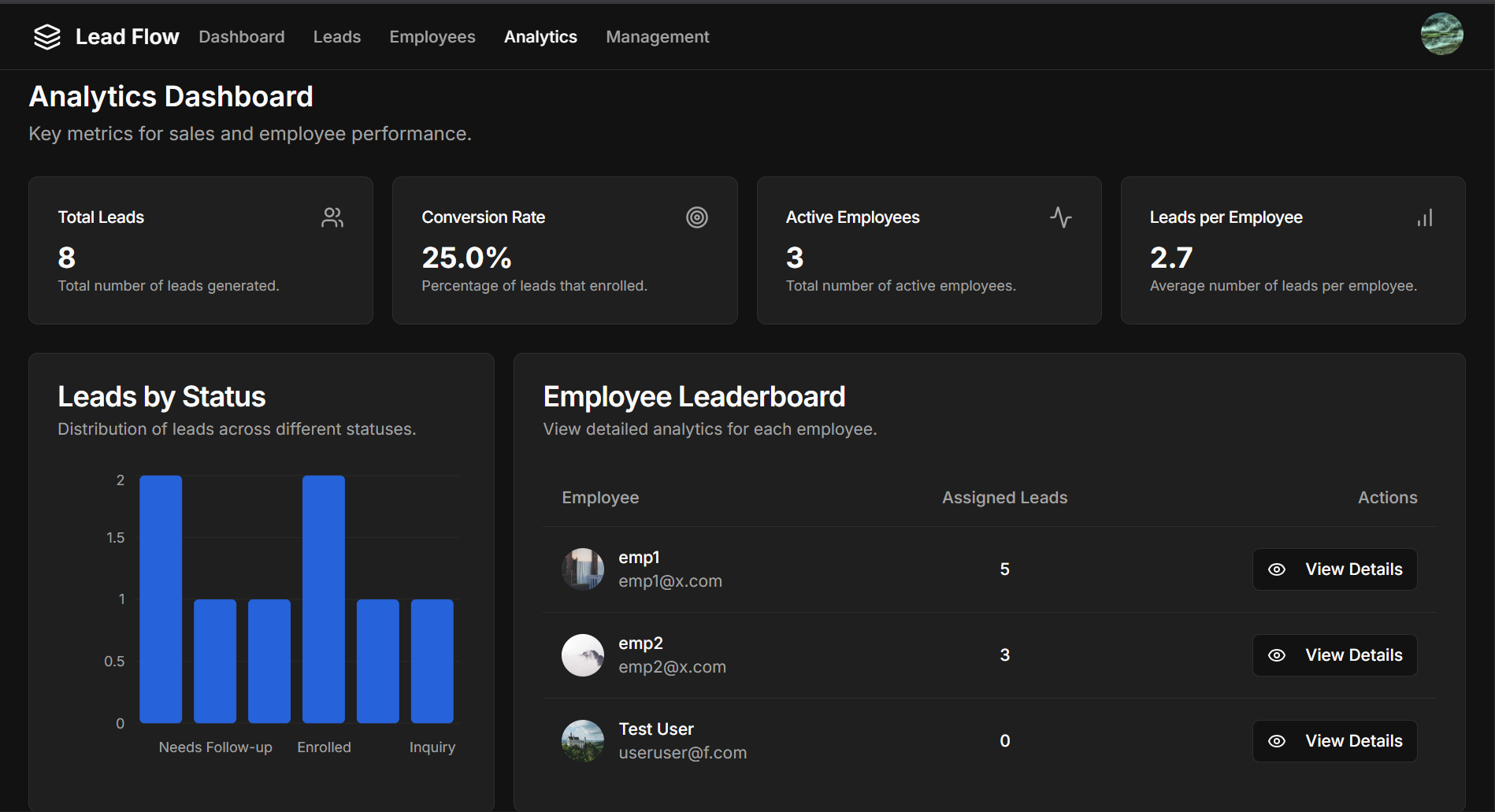The height and width of the screenshot is (812, 1495).
Task: Click the eye icon next to emp2 View Details
Action: [x=1278, y=654]
